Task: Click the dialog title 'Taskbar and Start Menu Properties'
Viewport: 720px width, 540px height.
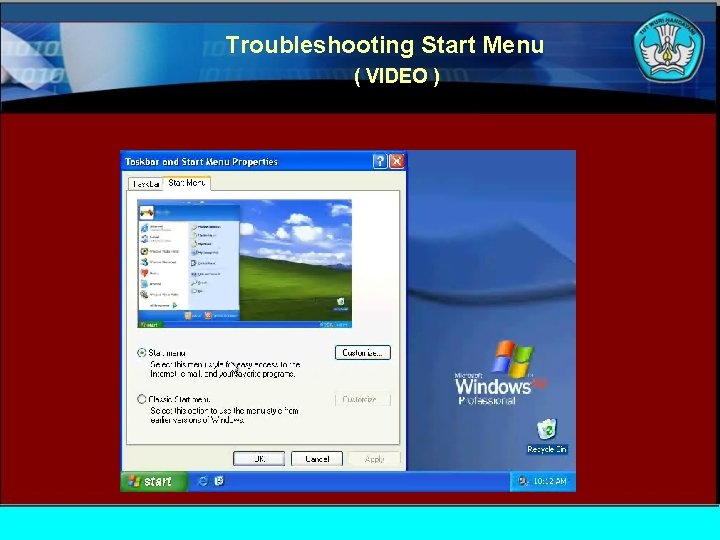Action: [201, 162]
